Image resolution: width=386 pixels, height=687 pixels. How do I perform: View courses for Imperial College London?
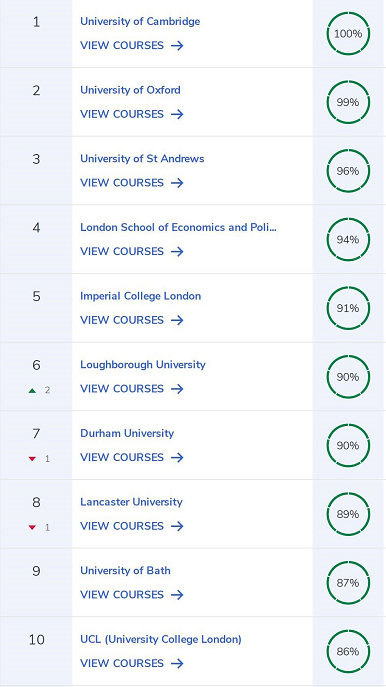point(131,320)
